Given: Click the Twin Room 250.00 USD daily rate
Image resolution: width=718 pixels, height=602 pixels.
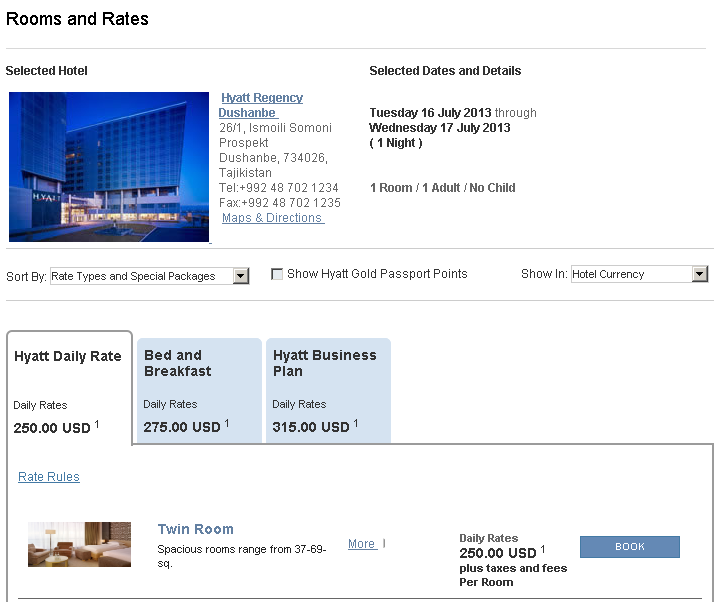Looking at the screenshot, I should point(498,553).
